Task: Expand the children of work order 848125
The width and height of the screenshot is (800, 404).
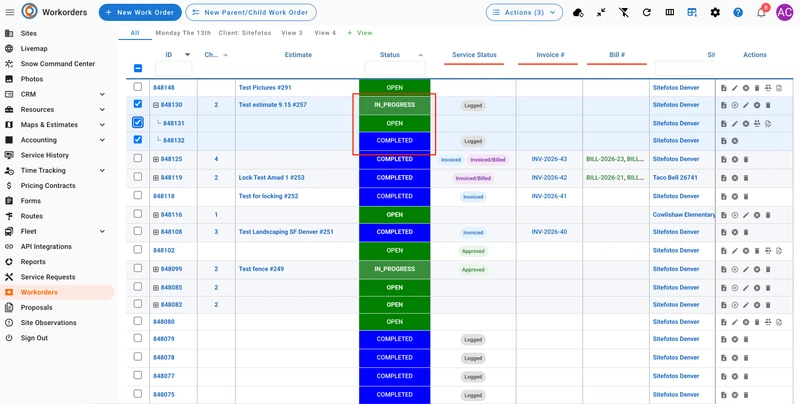Action: [156, 159]
